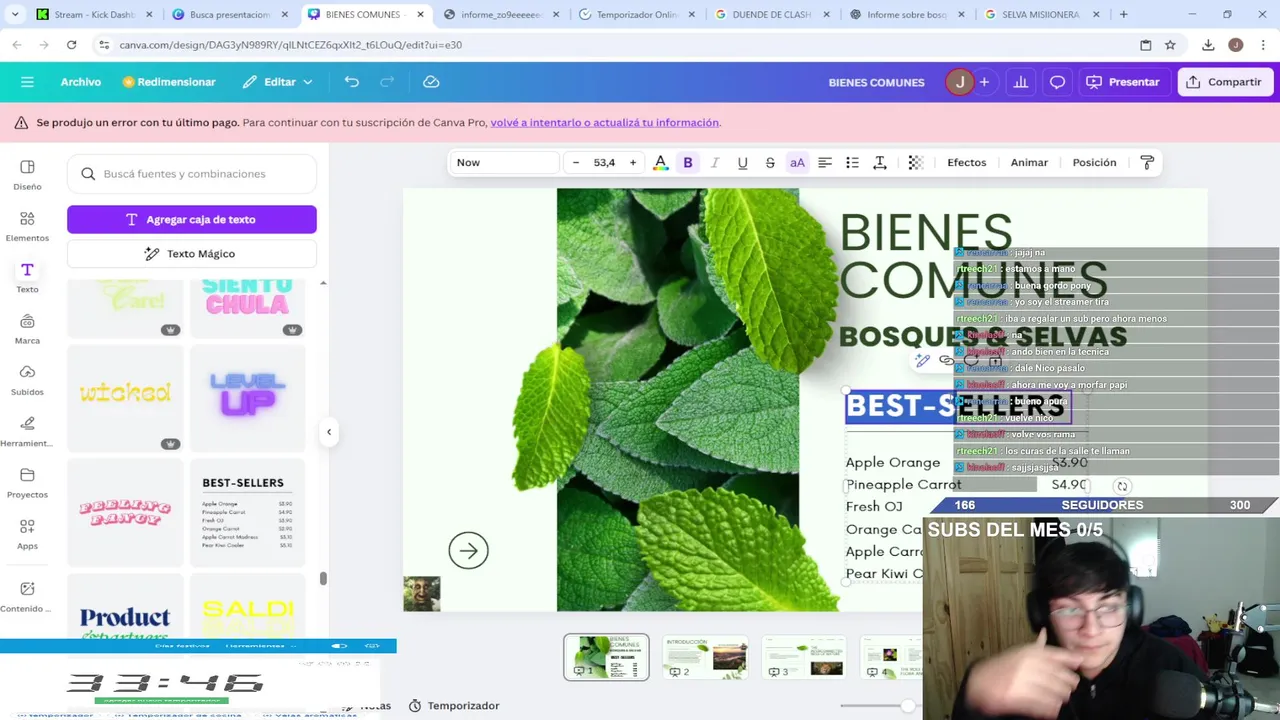Open the Editar mode dropdown
The image size is (1280, 720).
click(278, 82)
